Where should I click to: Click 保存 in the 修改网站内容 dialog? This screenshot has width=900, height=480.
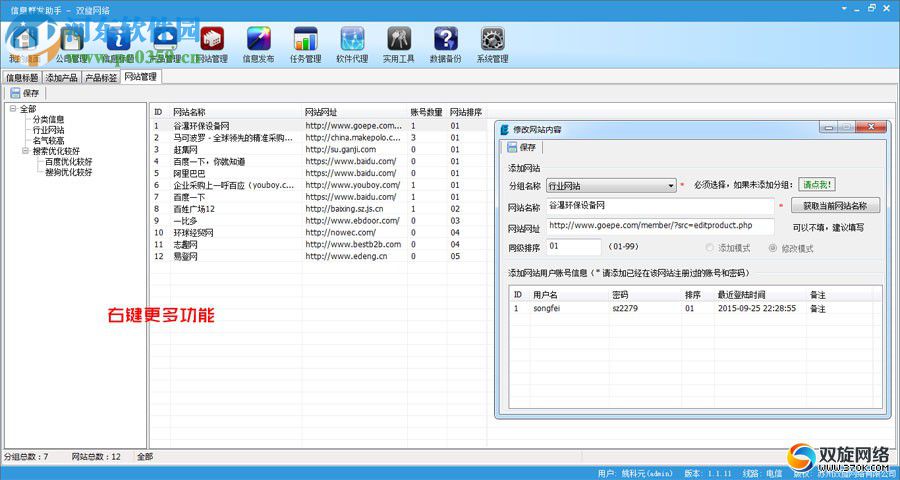(522, 148)
